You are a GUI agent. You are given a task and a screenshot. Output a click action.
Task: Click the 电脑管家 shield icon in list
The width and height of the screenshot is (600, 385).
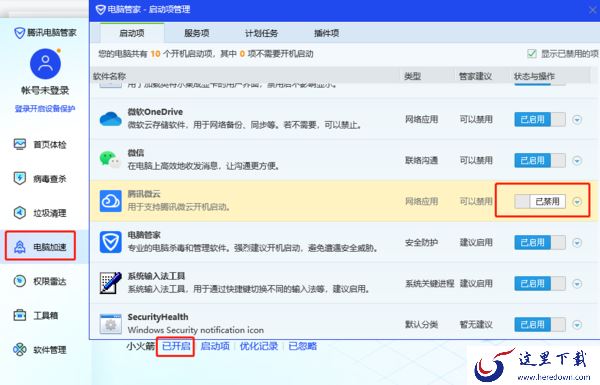click(x=111, y=242)
